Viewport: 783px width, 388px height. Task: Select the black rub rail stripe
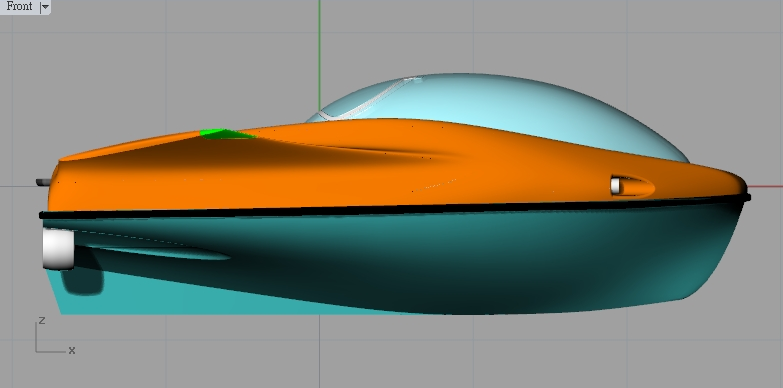pos(394,207)
